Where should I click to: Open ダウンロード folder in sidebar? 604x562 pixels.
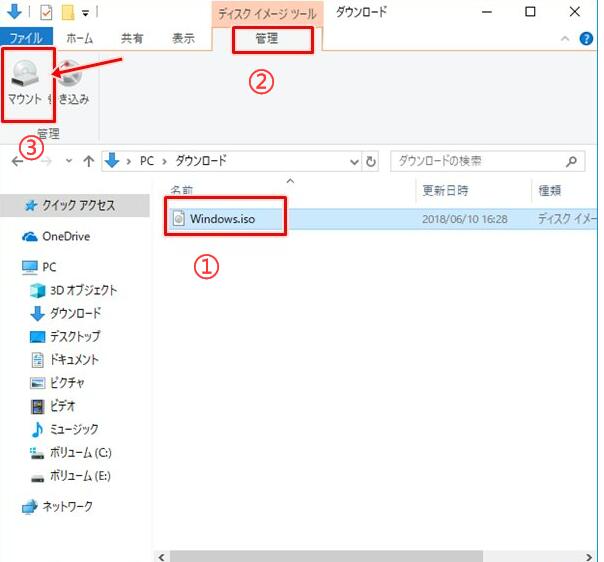(65, 313)
